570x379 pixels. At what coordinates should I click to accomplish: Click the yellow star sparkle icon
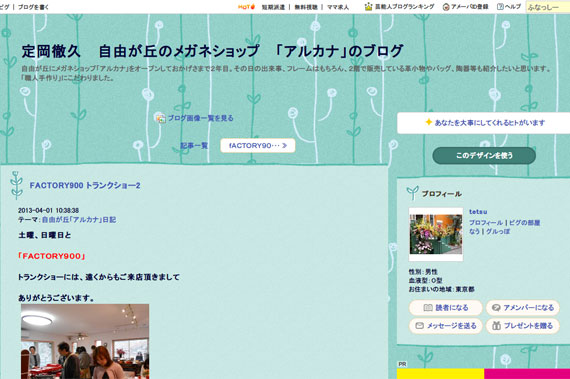(429, 122)
